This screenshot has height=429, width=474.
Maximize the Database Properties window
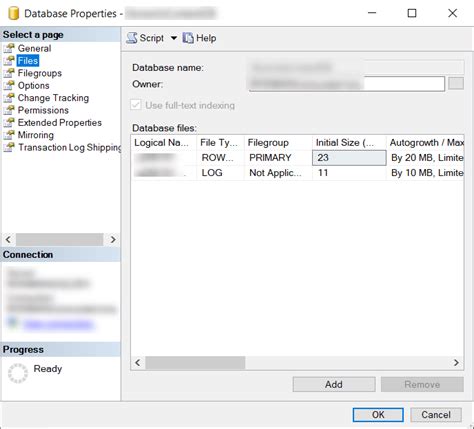point(412,13)
